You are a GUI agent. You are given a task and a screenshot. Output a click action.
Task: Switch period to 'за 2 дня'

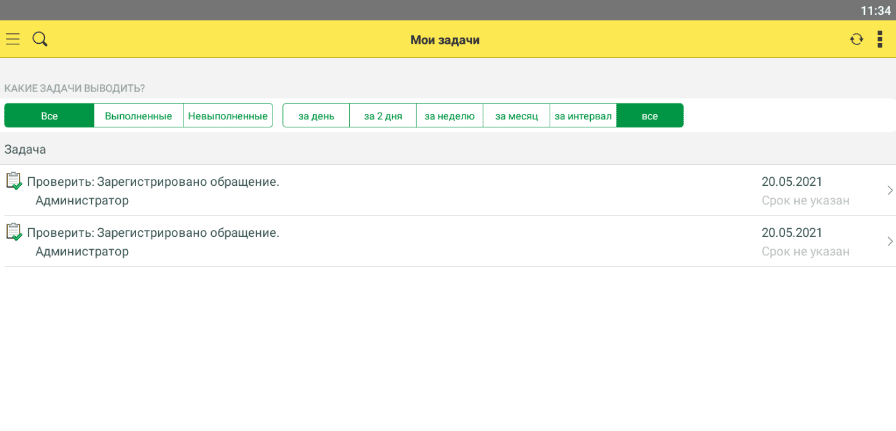coord(383,116)
